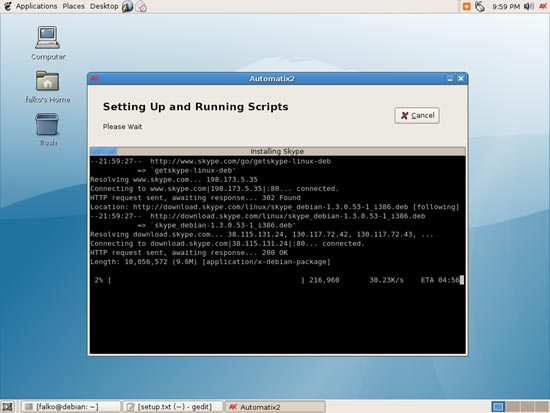The height and width of the screenshot is (413, 550).
Task: Open the Places menu
Action: [73, 6]
